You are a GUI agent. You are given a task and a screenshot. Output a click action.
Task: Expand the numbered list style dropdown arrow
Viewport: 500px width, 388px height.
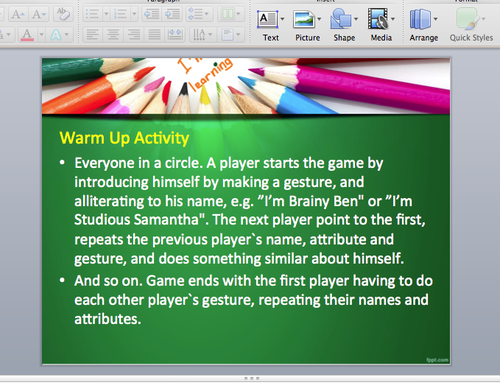pyautogui.click(x=134, y=14)
